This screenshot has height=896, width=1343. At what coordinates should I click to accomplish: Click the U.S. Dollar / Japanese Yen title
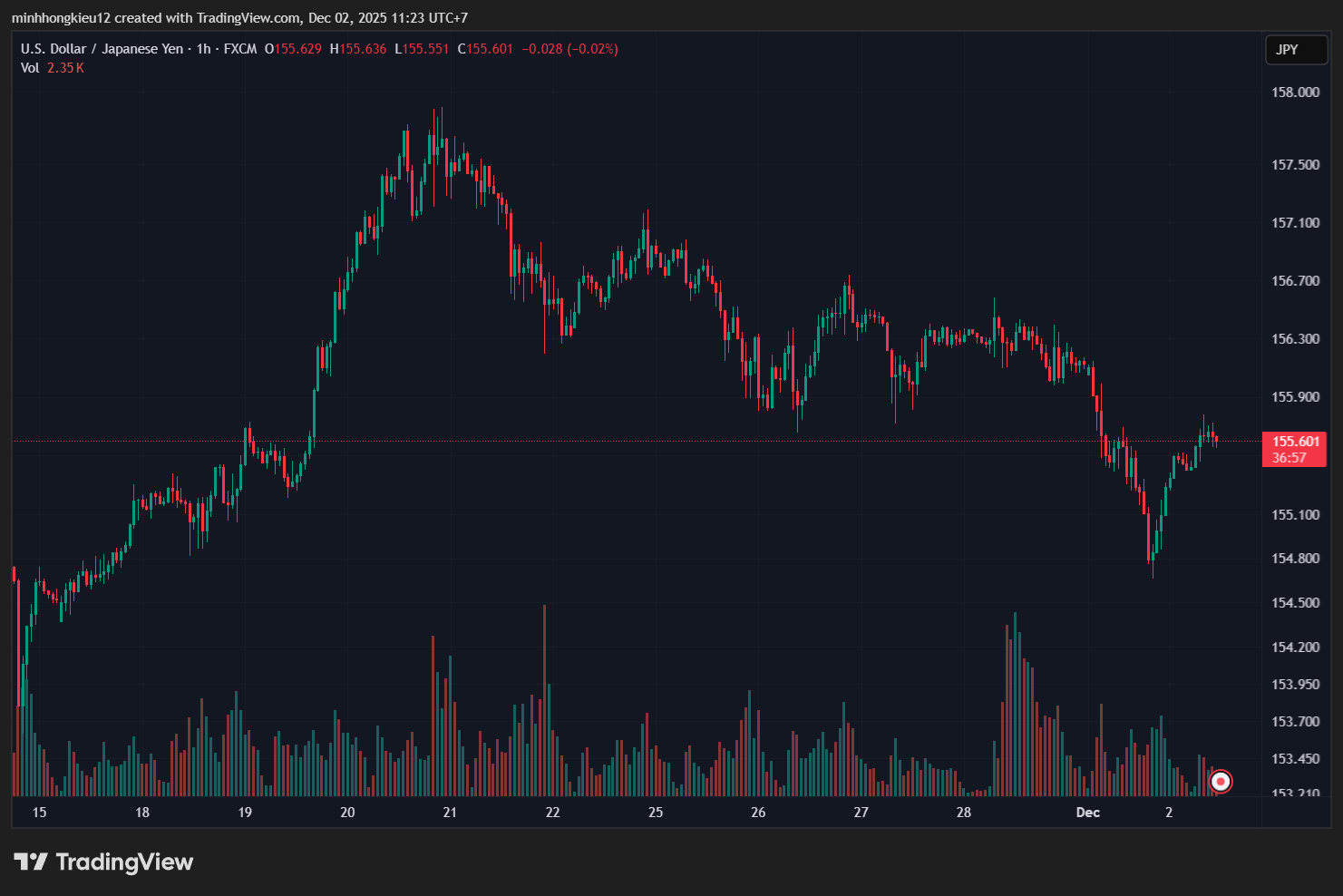(102, 49)
